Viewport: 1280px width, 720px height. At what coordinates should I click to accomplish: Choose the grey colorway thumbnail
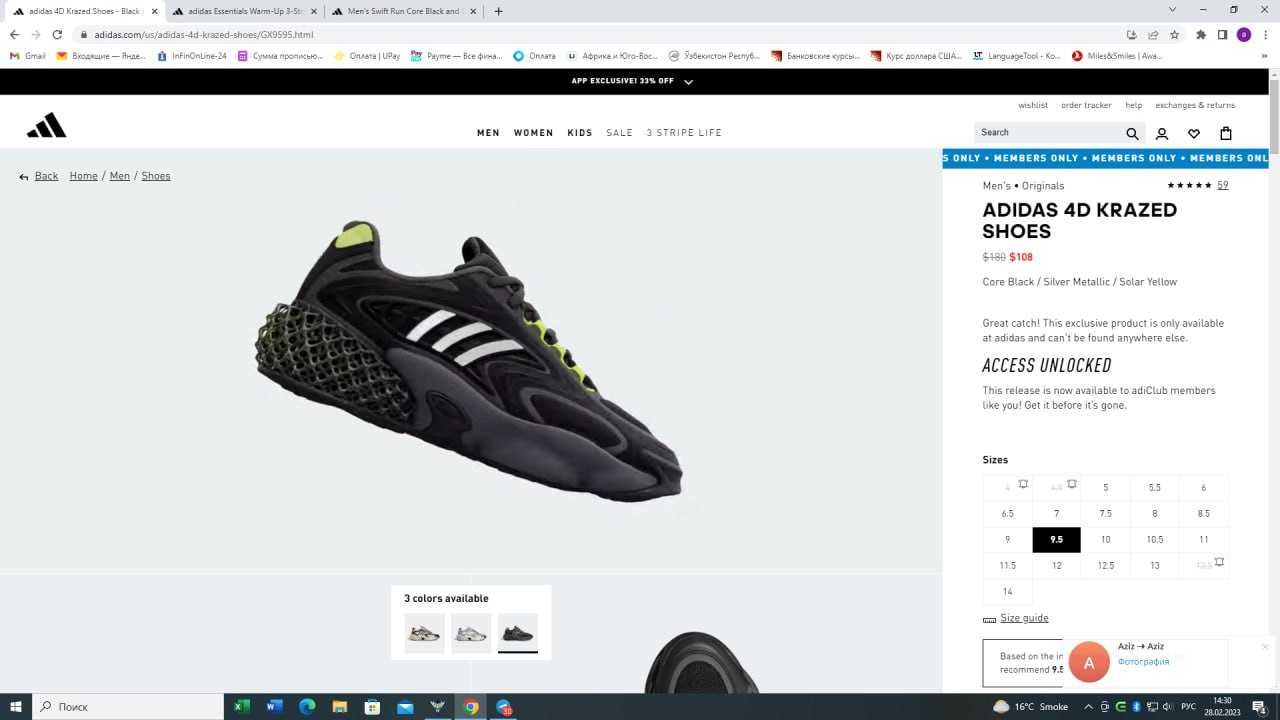[x=471, y=633]
